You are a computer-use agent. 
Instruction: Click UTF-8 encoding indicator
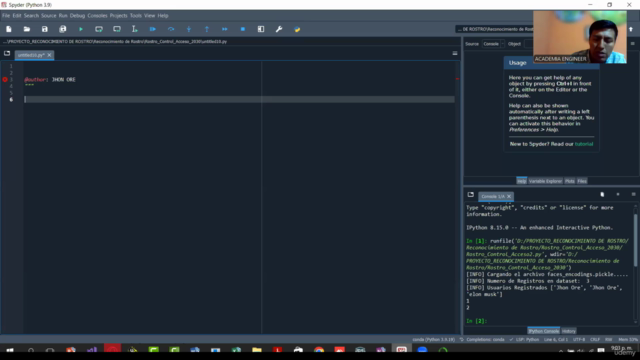pyautogui.click(x=579, y=340)
